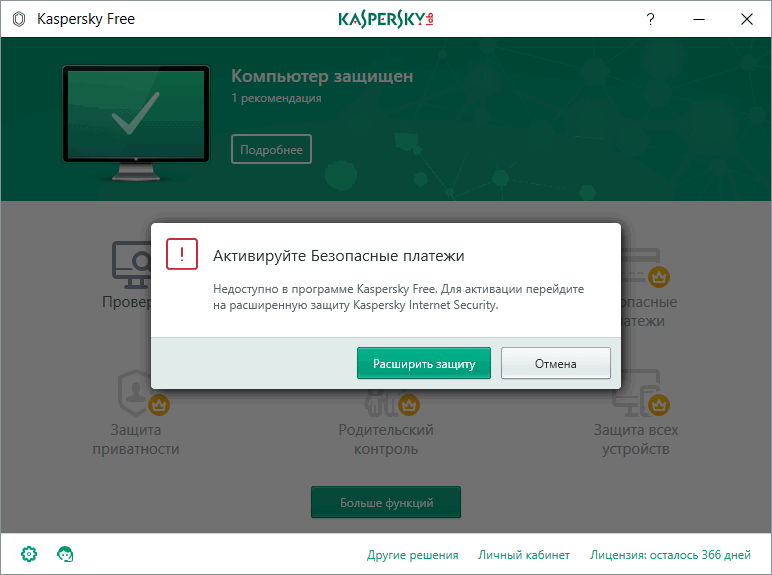
Task: Cancel the dialog with Отмена
Action: click(555, 363)
